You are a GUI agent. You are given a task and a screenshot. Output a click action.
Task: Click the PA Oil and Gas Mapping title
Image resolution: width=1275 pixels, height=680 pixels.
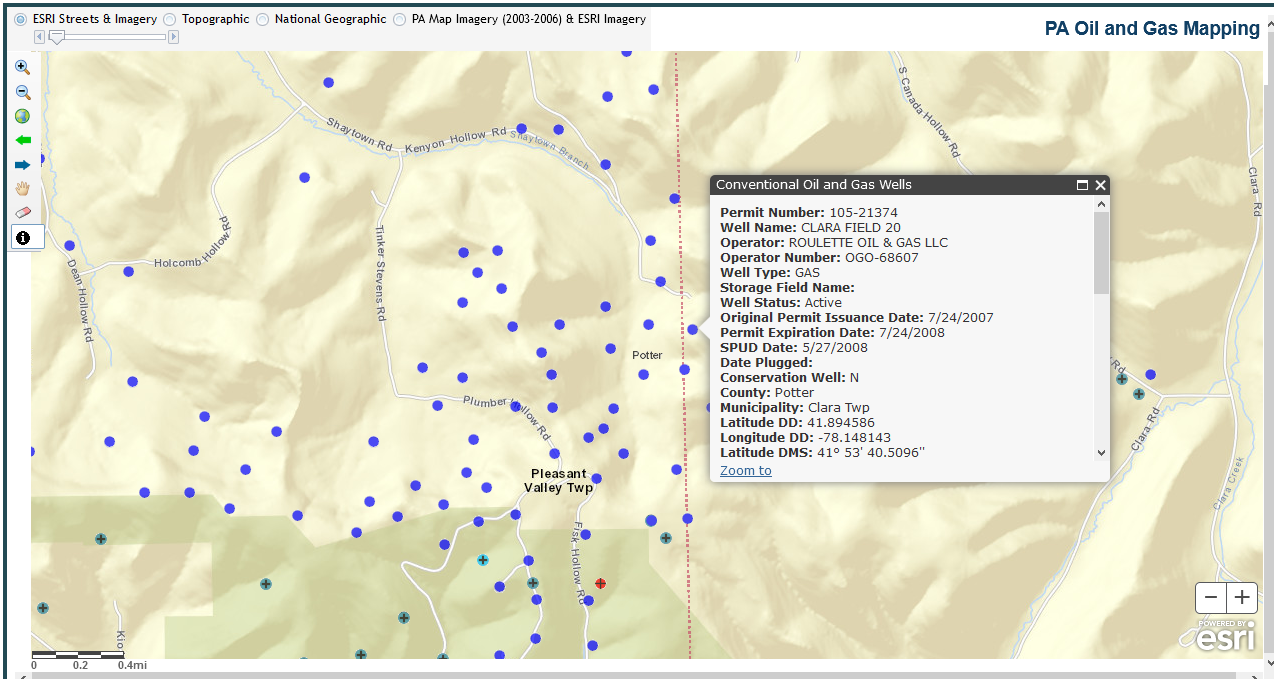1152,28
